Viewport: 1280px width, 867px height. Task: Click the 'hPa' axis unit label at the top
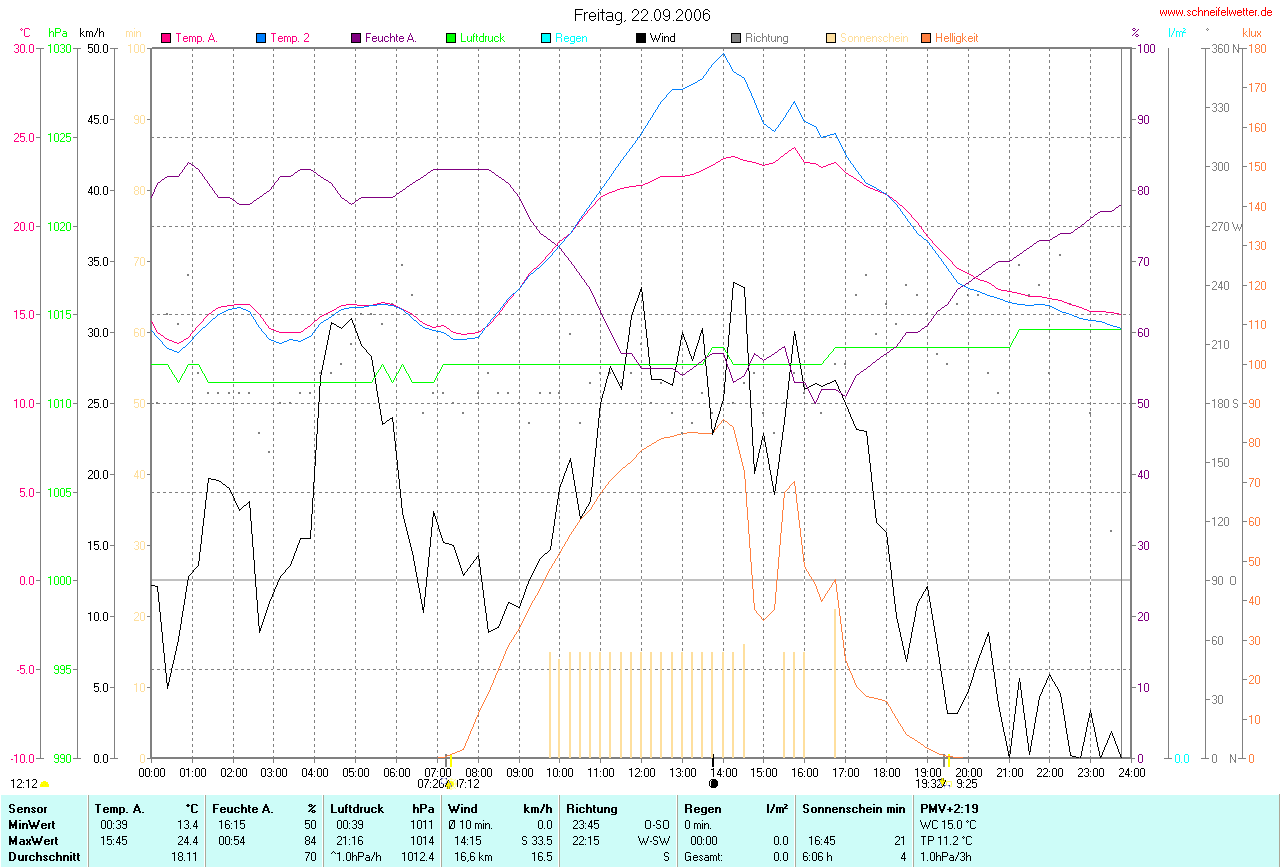[x=59, y=33]
